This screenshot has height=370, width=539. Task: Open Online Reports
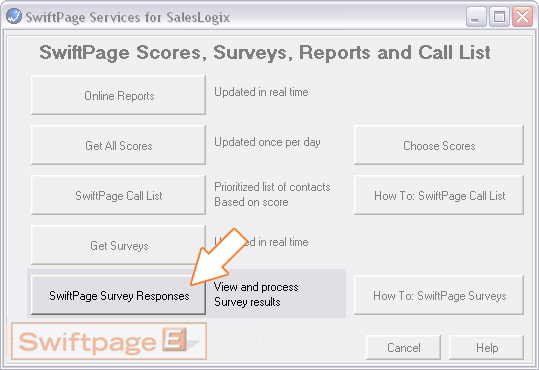(x=119, y=95)
